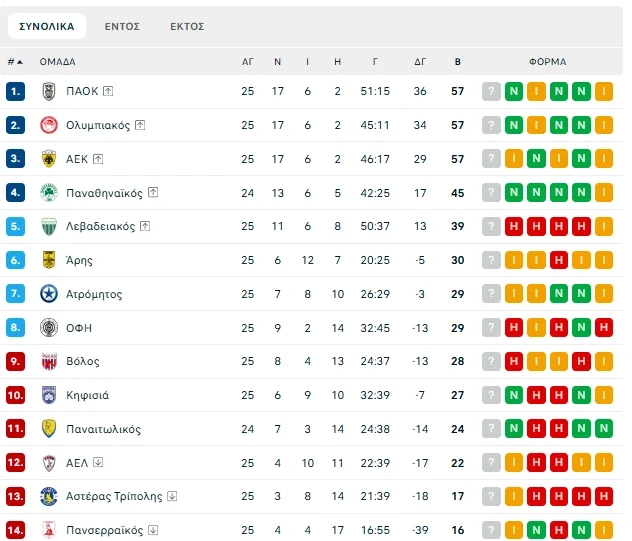Screen dimensions: 632x541
Task: Click the Ολυμπιακός team logo
Action: 48,125
